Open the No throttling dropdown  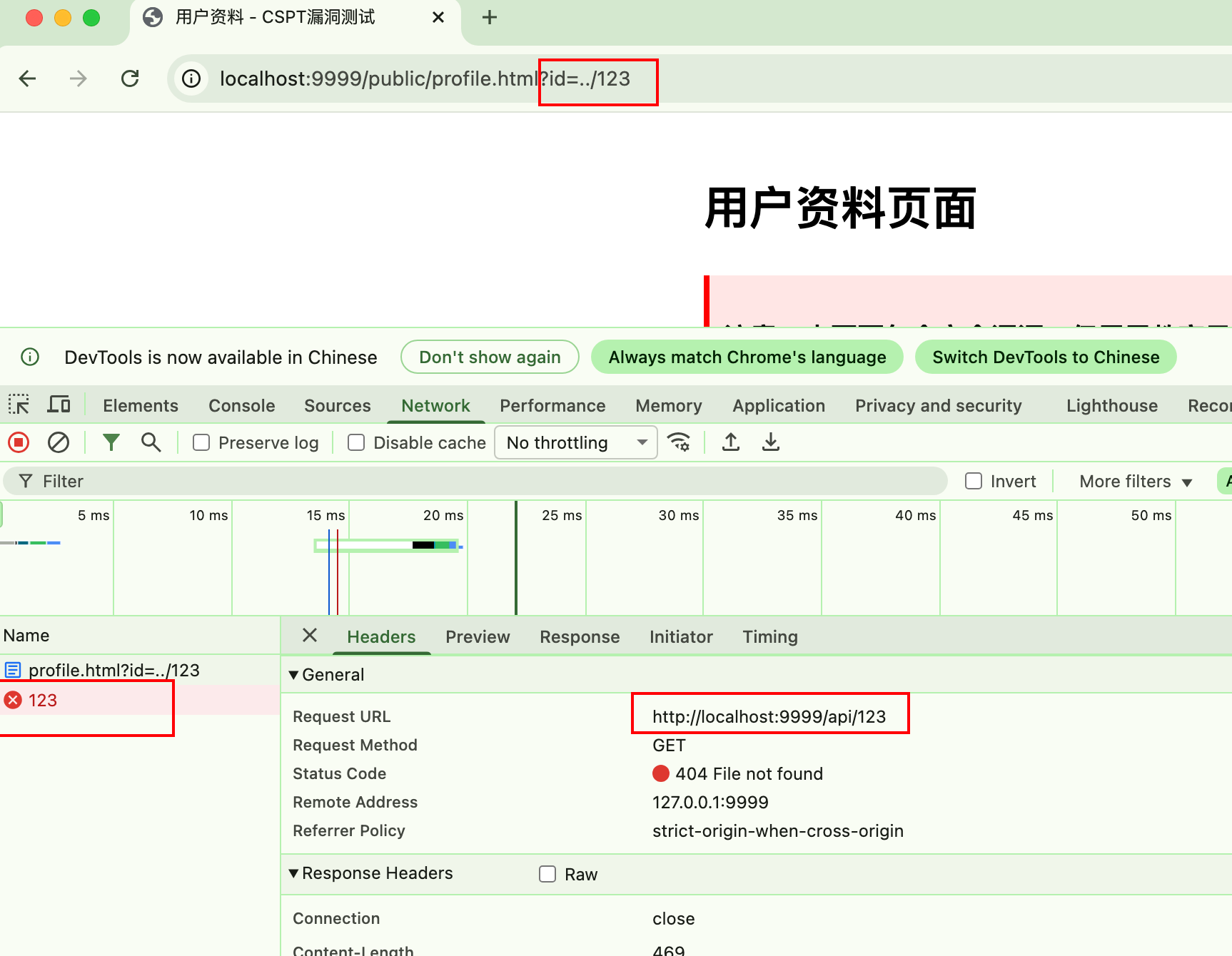point(575,442)
